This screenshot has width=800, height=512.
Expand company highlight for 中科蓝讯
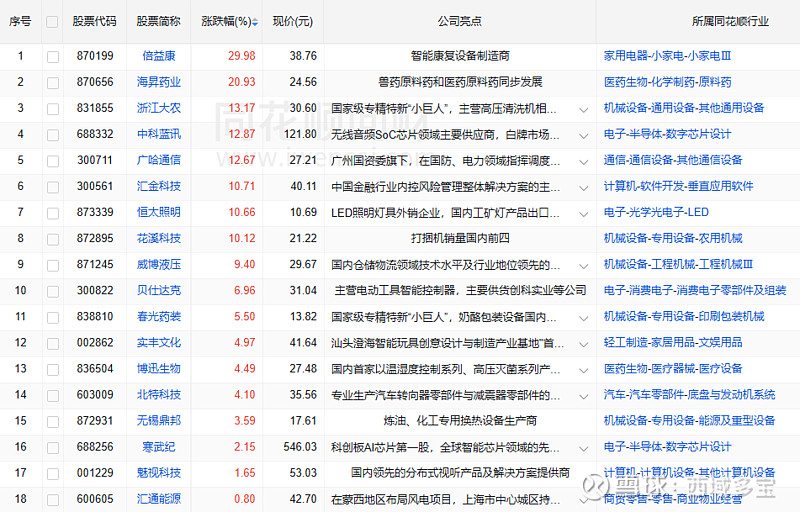click(584, 136)
